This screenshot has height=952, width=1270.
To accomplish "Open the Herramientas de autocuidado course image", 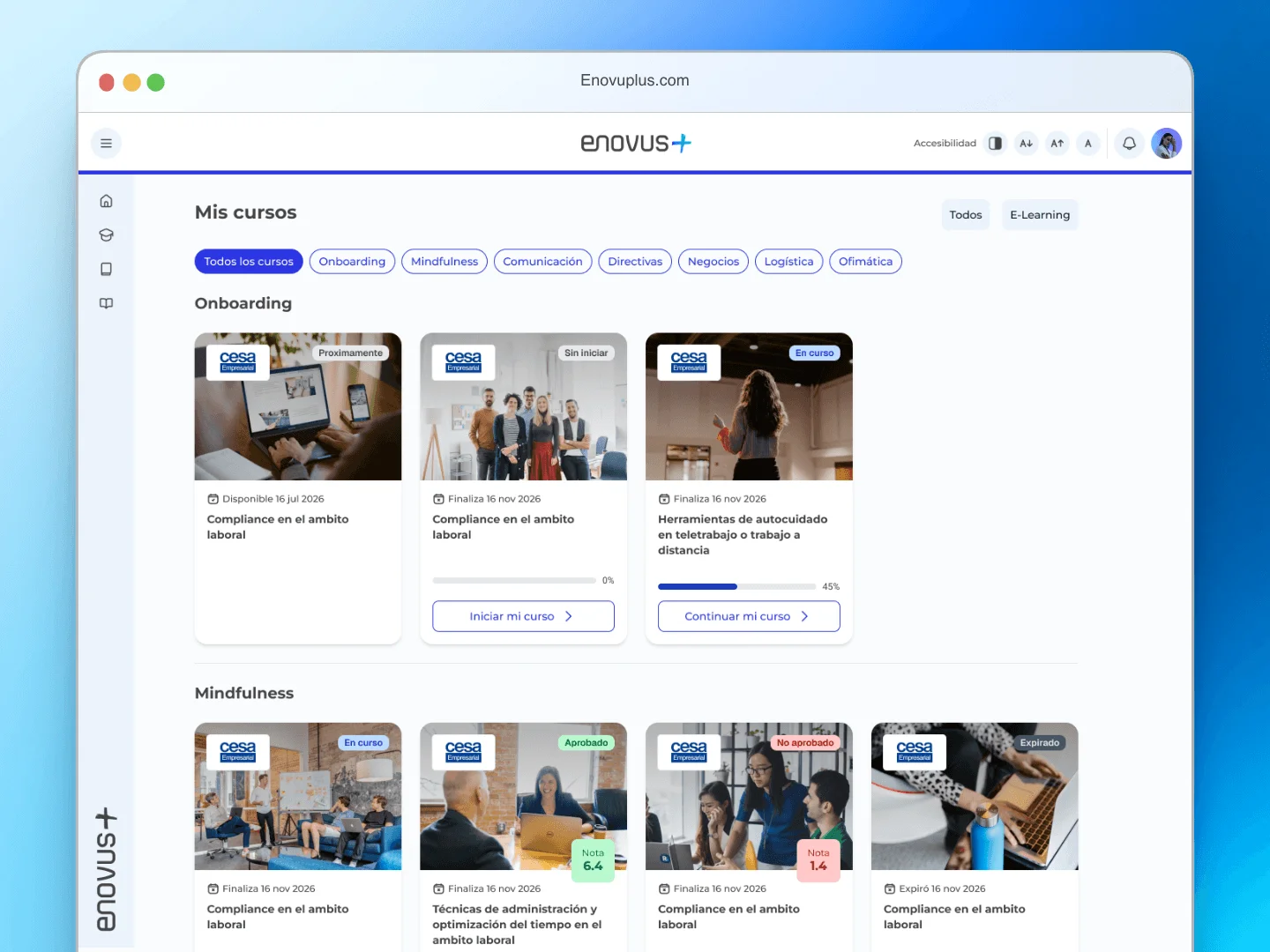I will tap(749, 406).
